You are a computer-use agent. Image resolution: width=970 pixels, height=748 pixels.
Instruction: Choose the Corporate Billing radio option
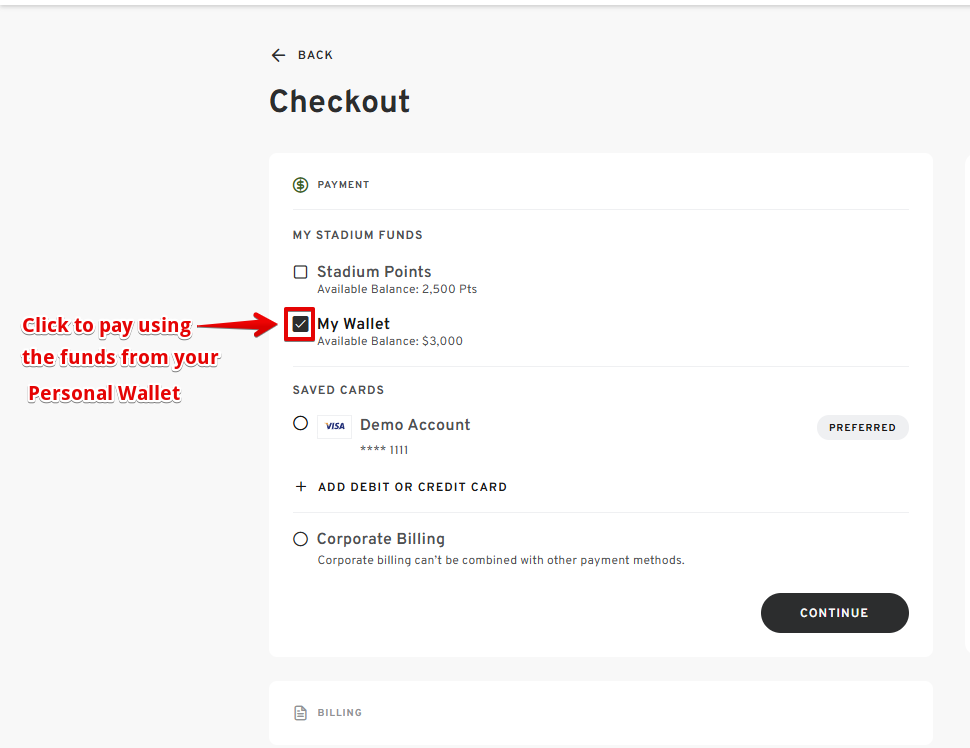(300, 539)
